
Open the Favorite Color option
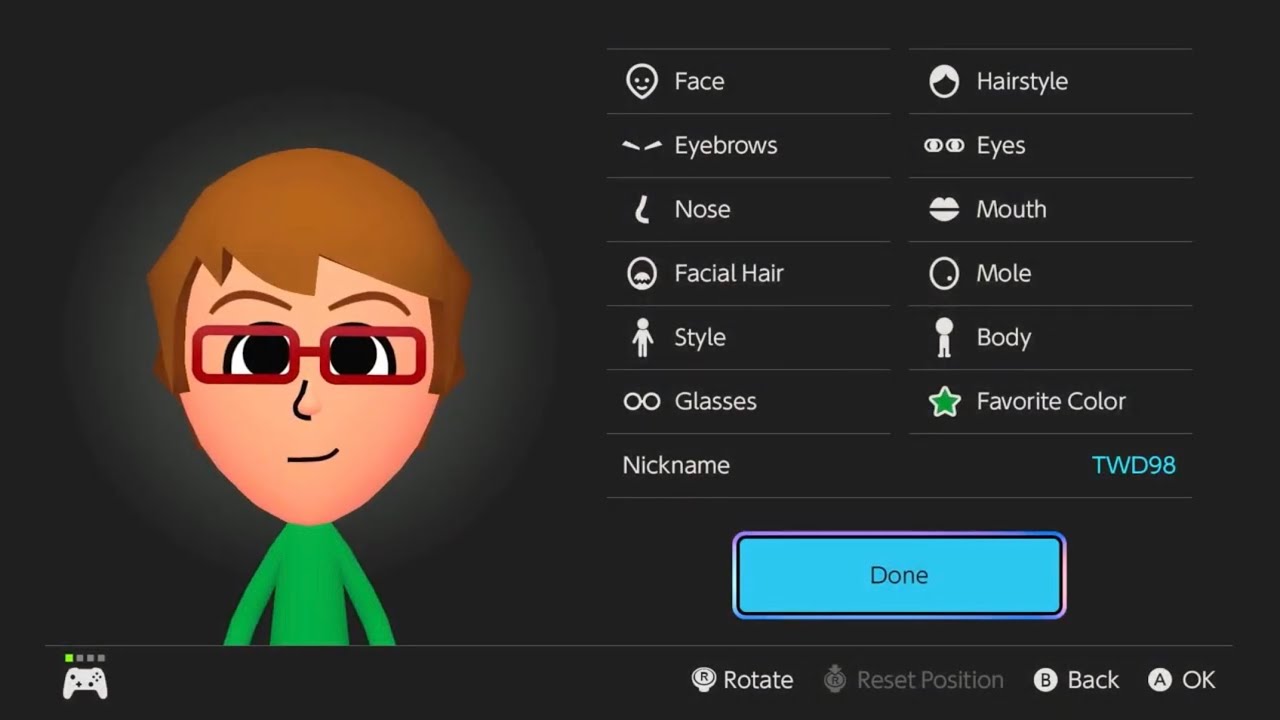1050,401
